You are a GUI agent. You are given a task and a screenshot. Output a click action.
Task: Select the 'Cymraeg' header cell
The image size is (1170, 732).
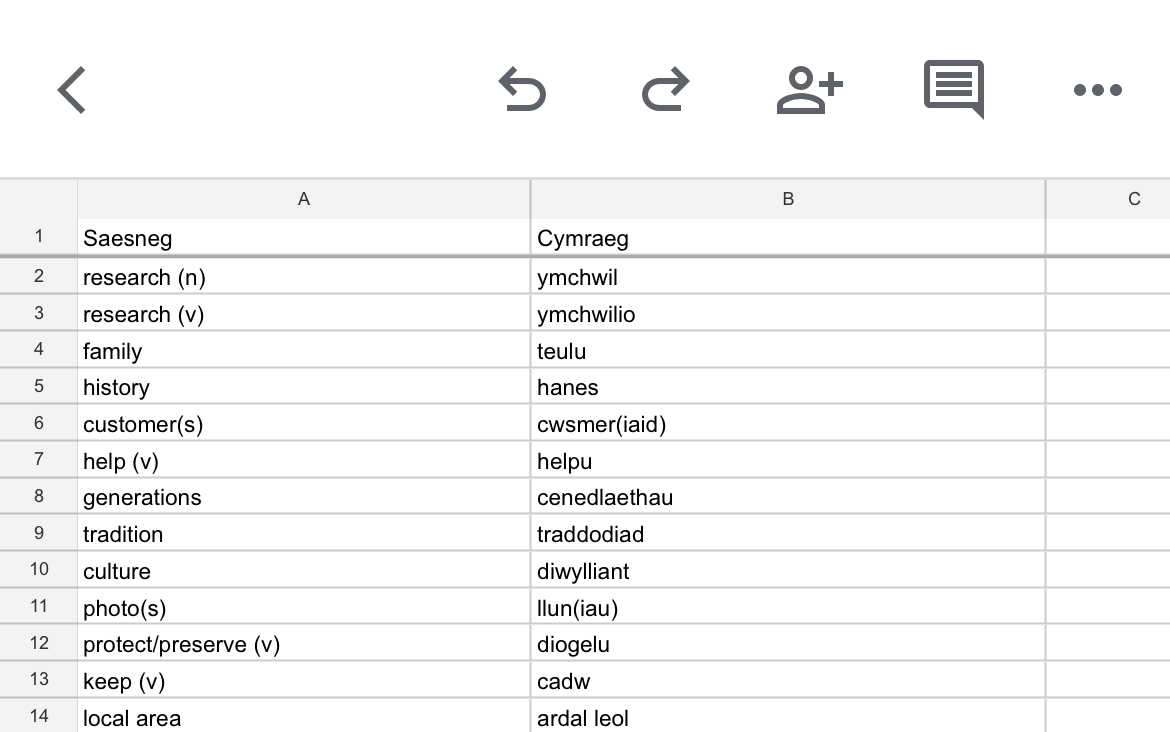788,238
